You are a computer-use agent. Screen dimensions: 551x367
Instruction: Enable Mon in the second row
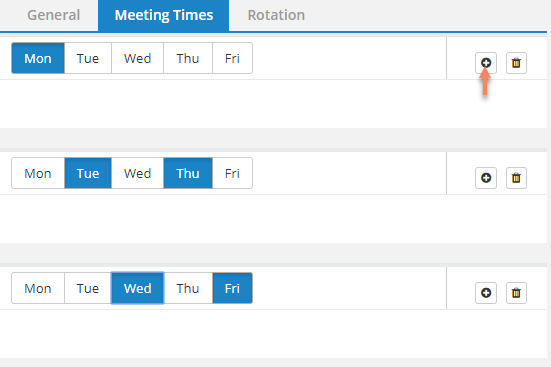tap(38, 173)
